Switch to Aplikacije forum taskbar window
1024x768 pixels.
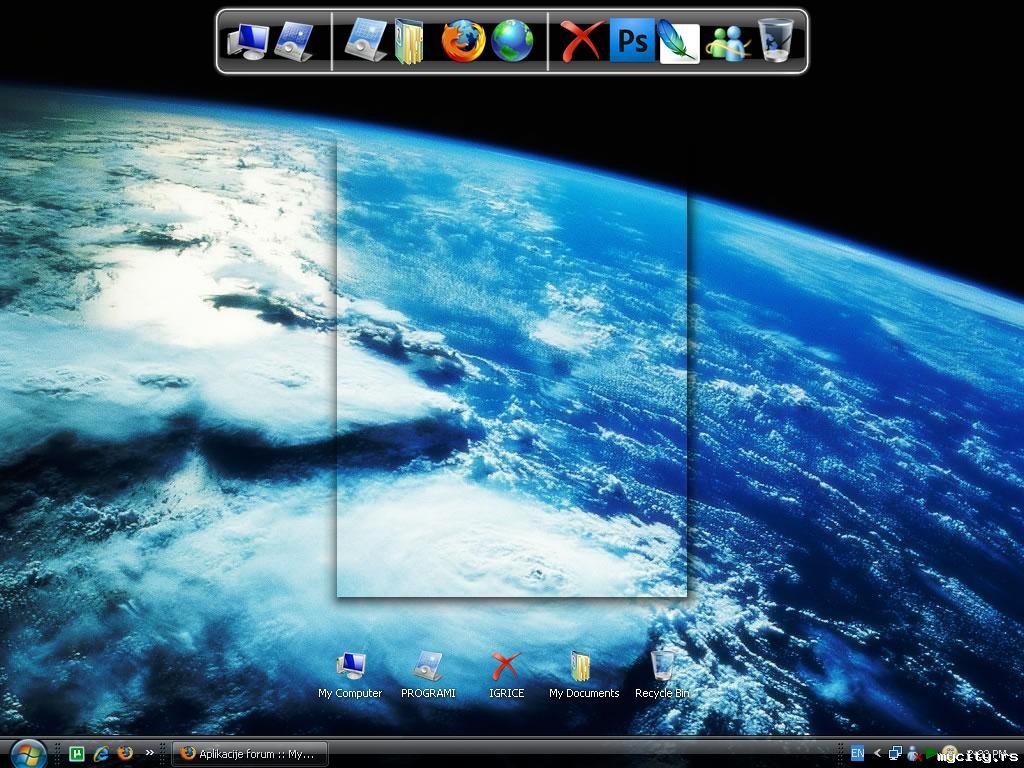click(249, 754)
